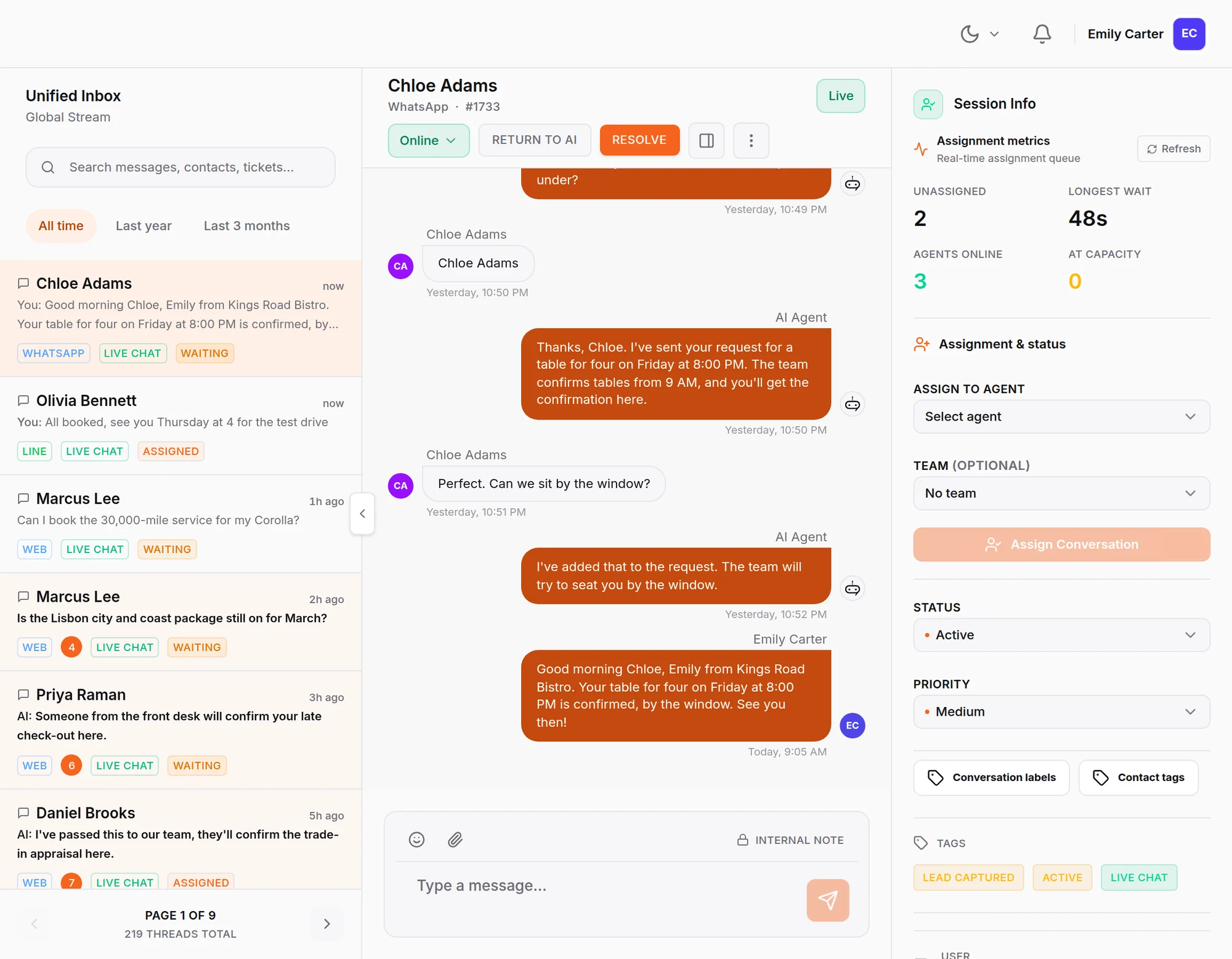Click CA avatar next to window question
The image size is (1232, 959).
tap(400, 485)
